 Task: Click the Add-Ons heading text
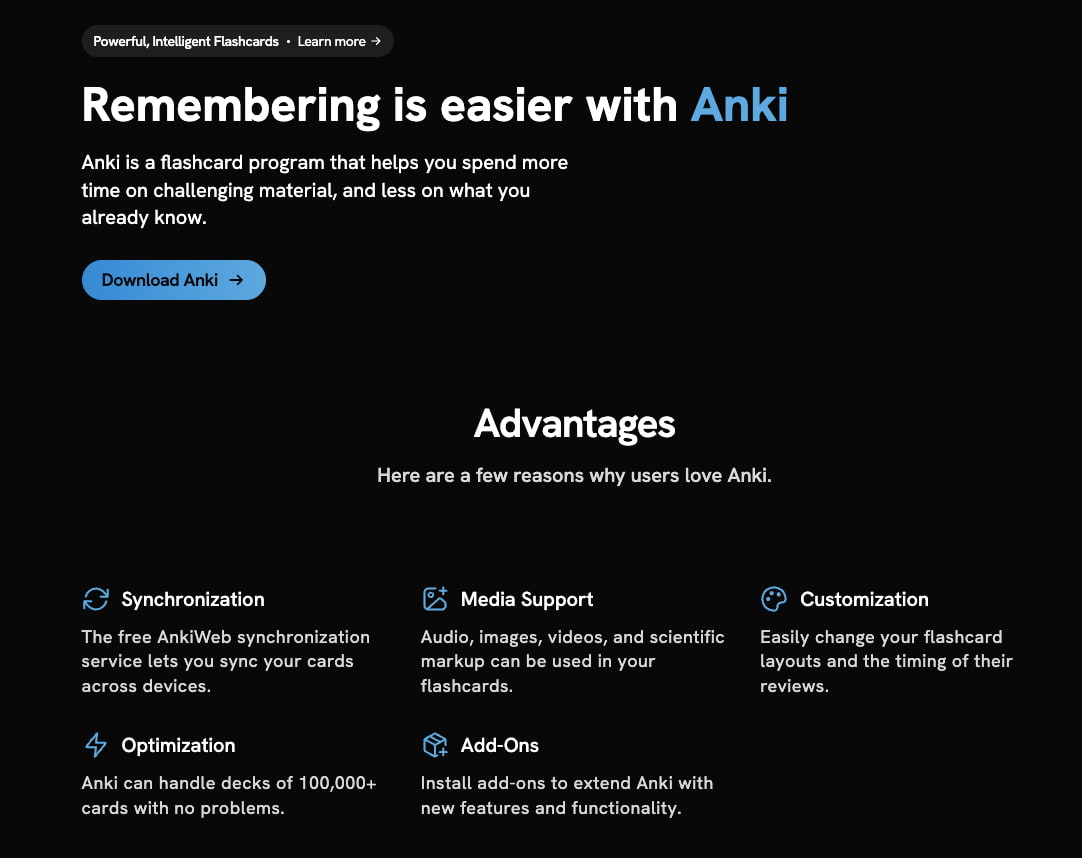499,745
